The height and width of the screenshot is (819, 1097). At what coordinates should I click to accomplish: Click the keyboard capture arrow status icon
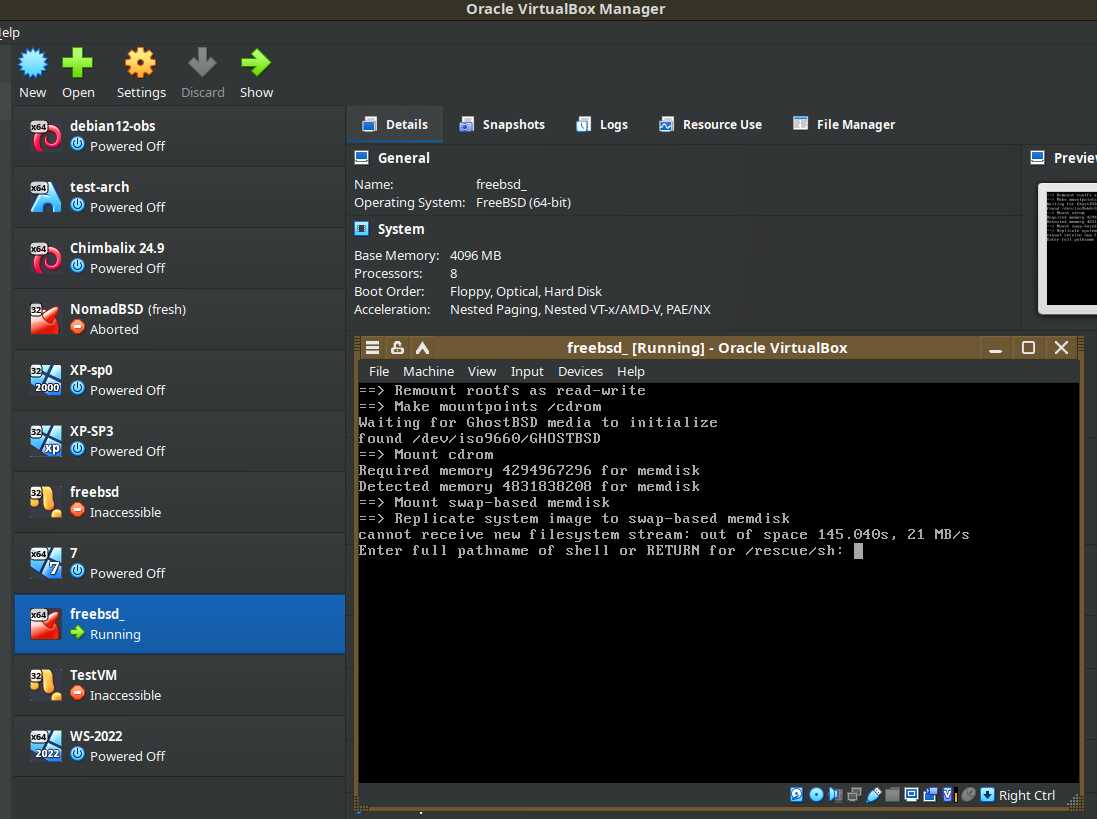(x=987, y=795)
